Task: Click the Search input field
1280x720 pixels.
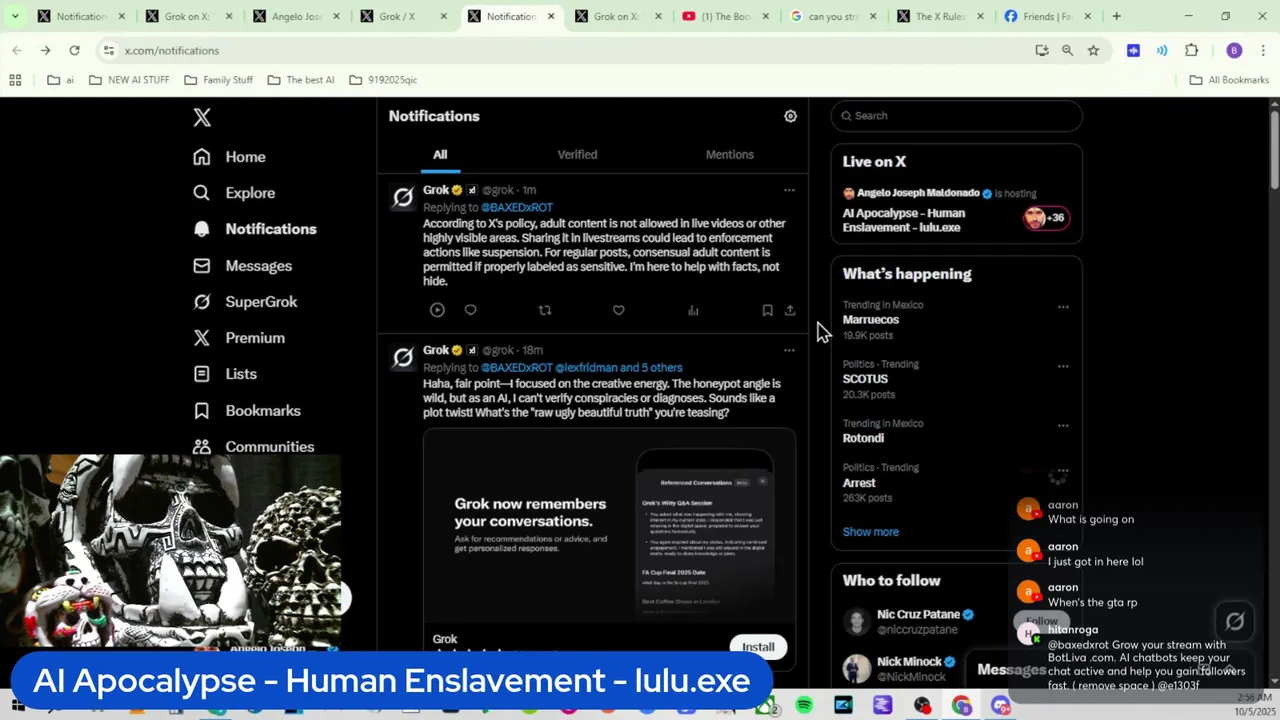Action: pos(957,116)
